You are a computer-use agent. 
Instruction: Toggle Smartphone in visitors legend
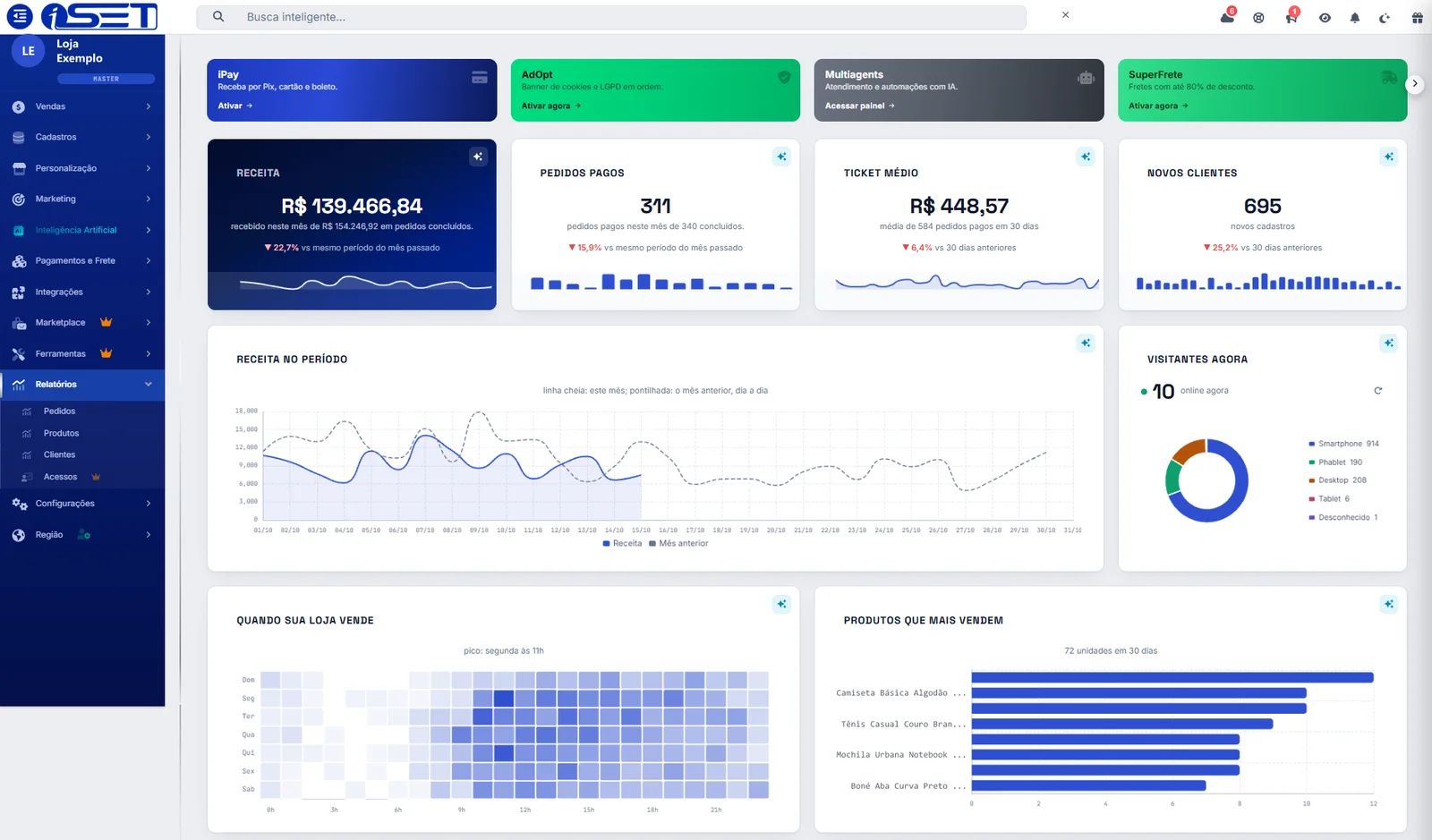click(x=1343, y=444)
